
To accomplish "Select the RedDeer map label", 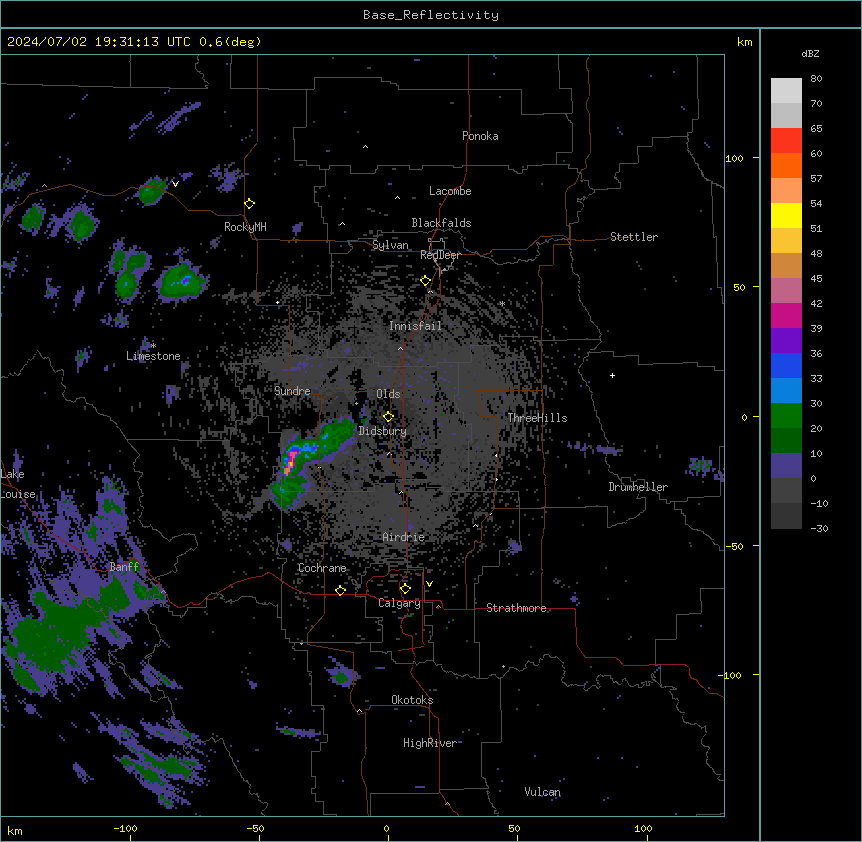I will coord(440,255).
